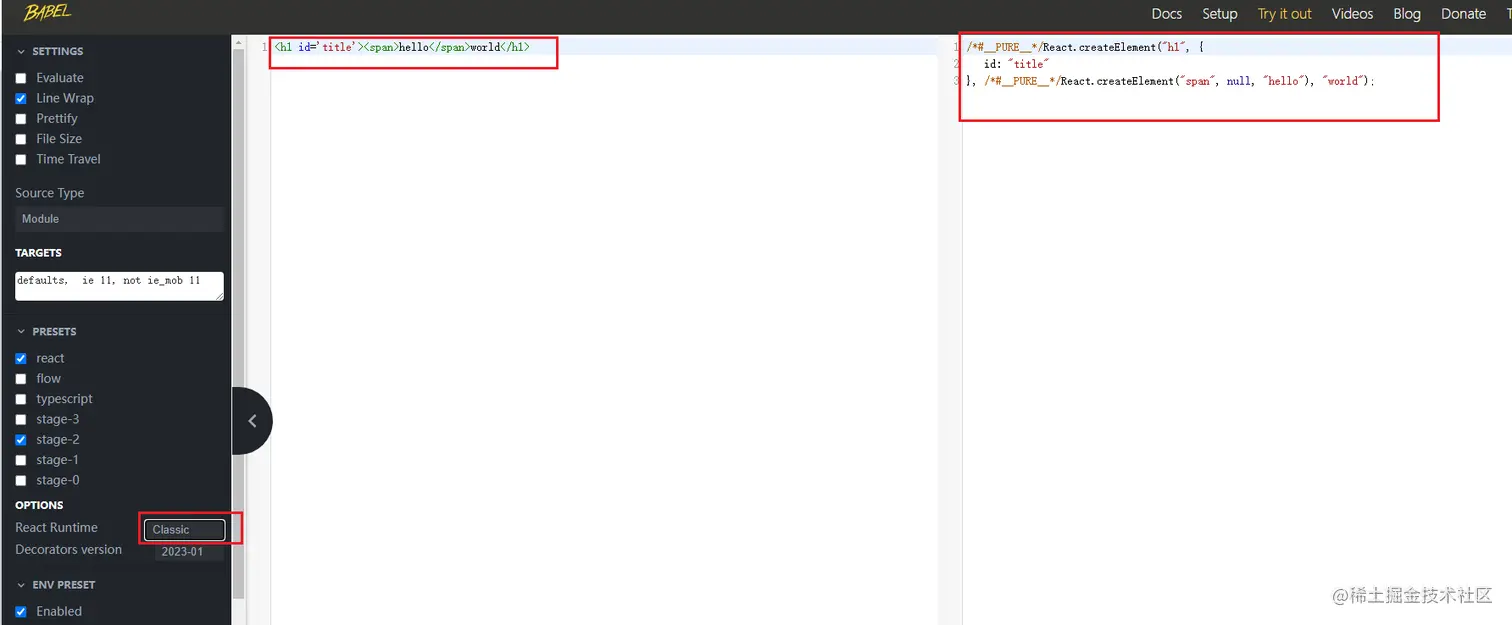
Task: Enable the Prettify option
Action: click(x=21, y=118)
